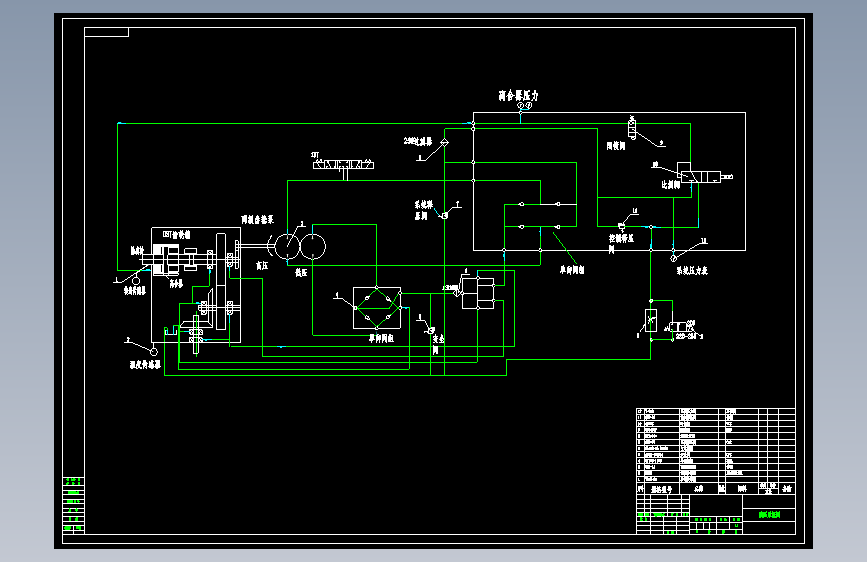This screenshot has height=562, width=867.
Task: Select the diamond-shaped filter symbol
Action: (445, 143)
